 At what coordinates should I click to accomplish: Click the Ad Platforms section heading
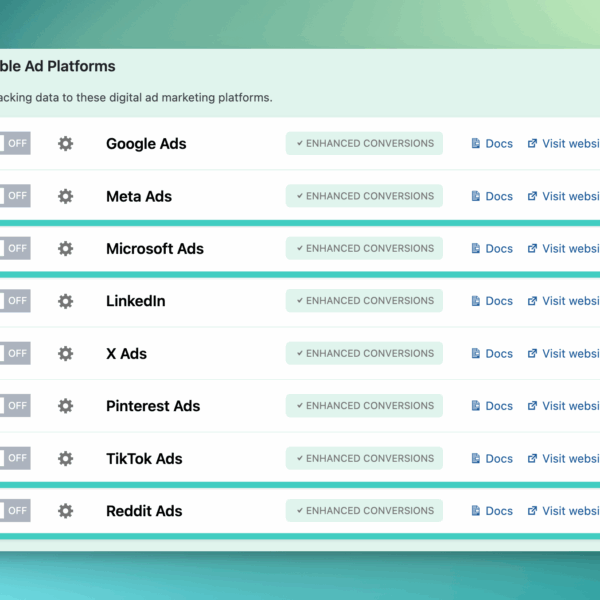[x=57, y=66]
